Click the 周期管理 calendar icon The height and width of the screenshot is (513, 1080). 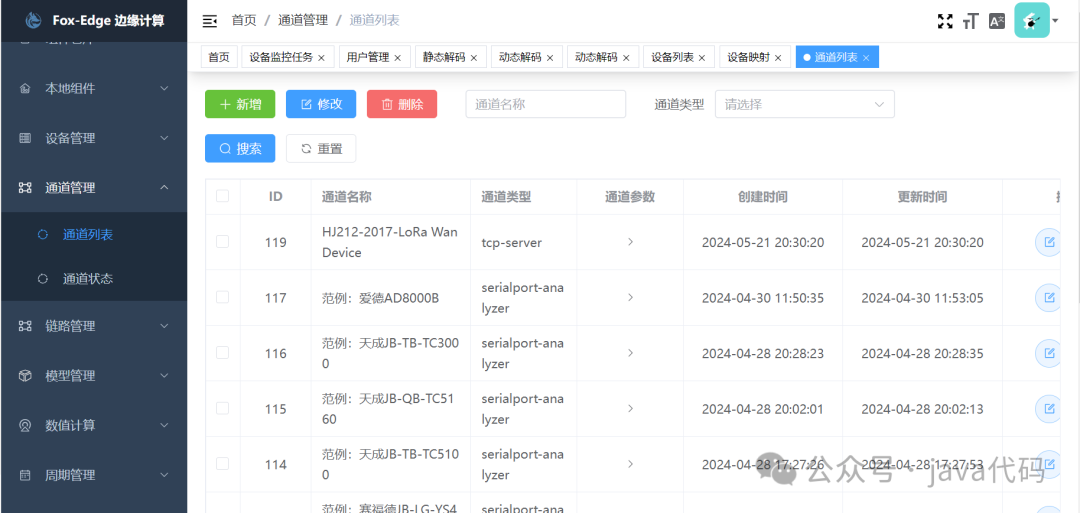(25, 475)
